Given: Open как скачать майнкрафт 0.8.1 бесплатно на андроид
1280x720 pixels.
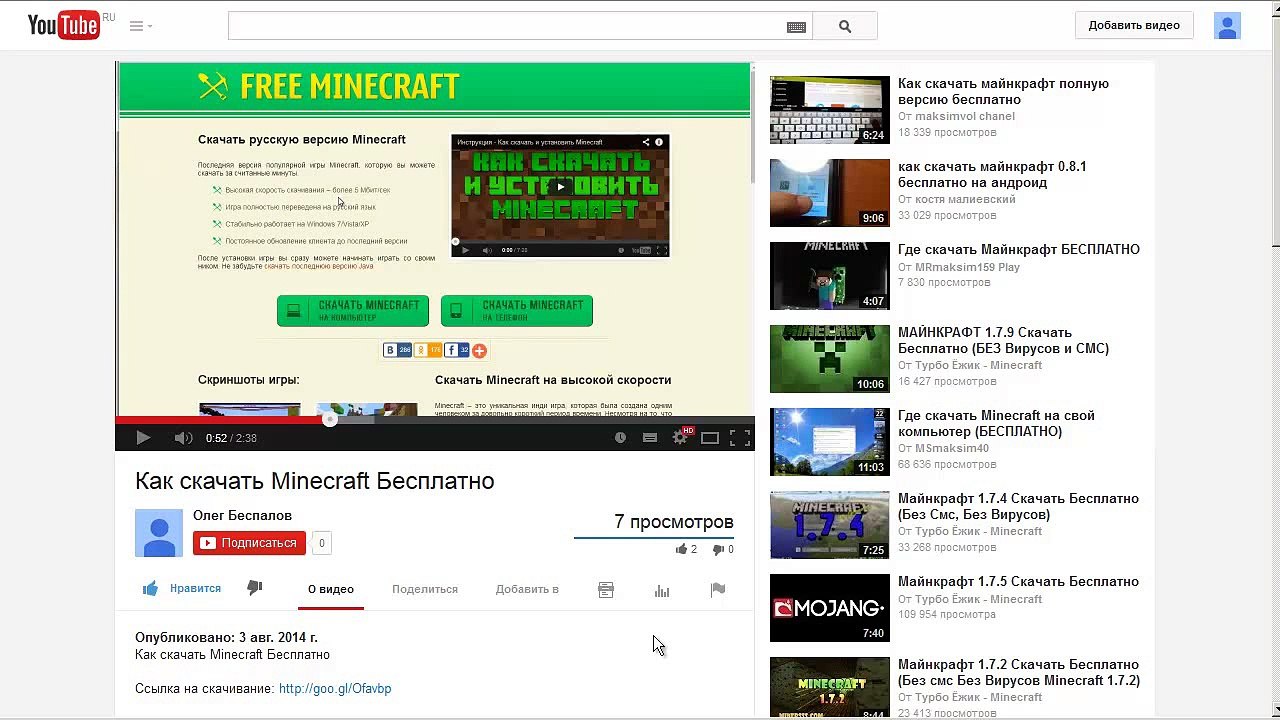Looking at the screenshot, I should [x=992, y=175].
